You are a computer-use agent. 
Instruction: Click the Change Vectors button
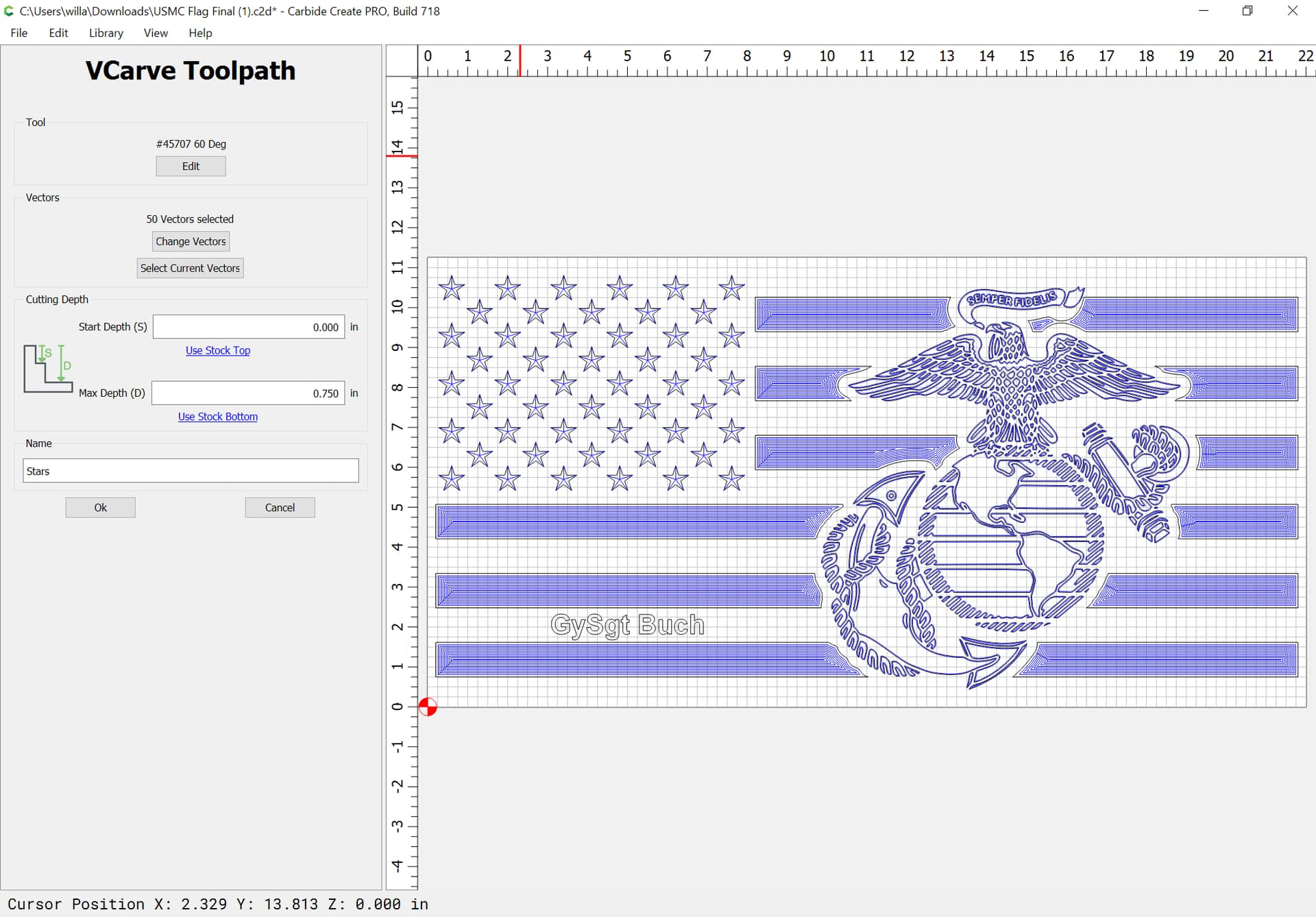click(x=191, y=241)
